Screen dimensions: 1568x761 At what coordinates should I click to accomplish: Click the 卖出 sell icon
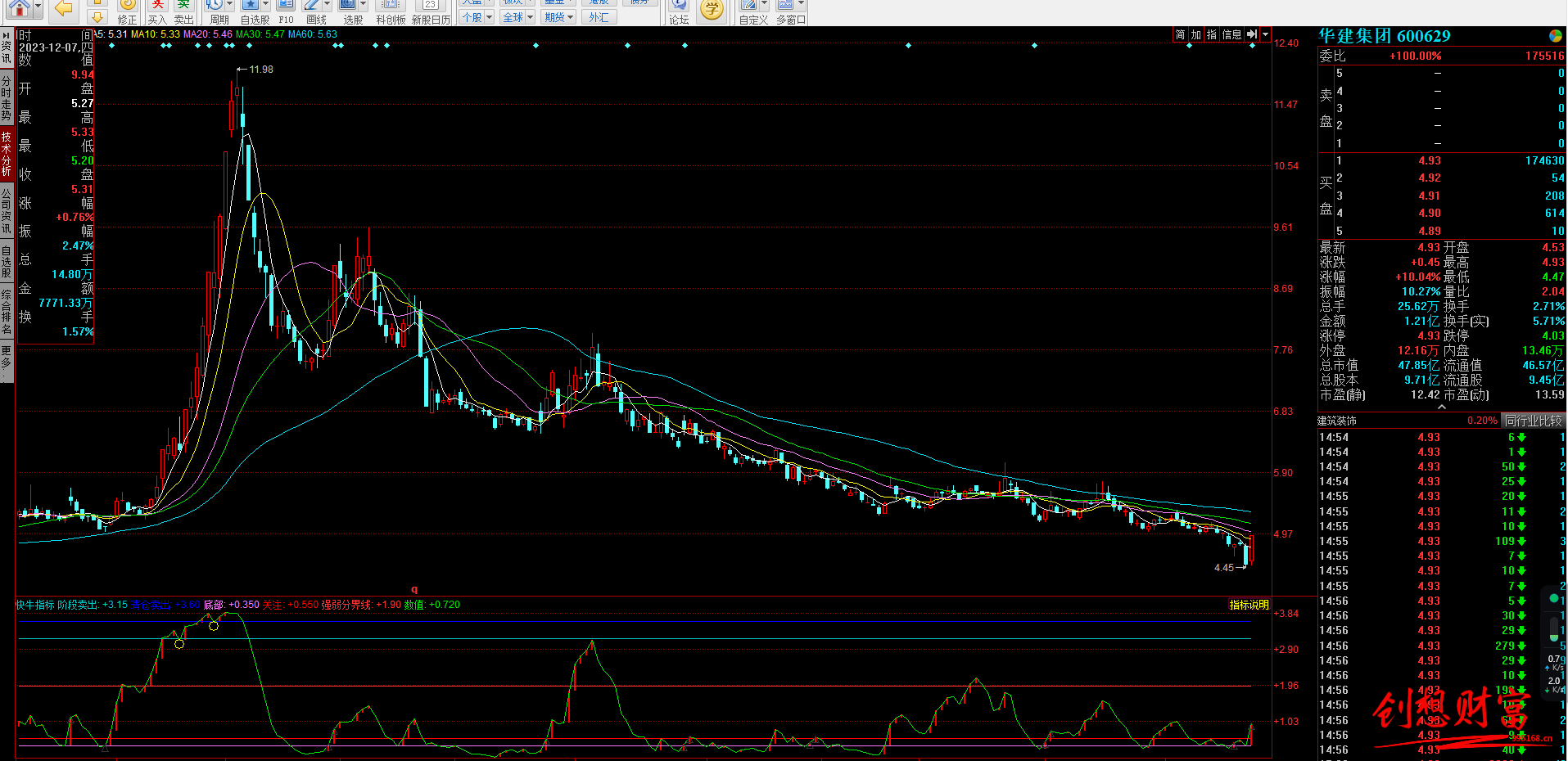click(x=184, y=11)
